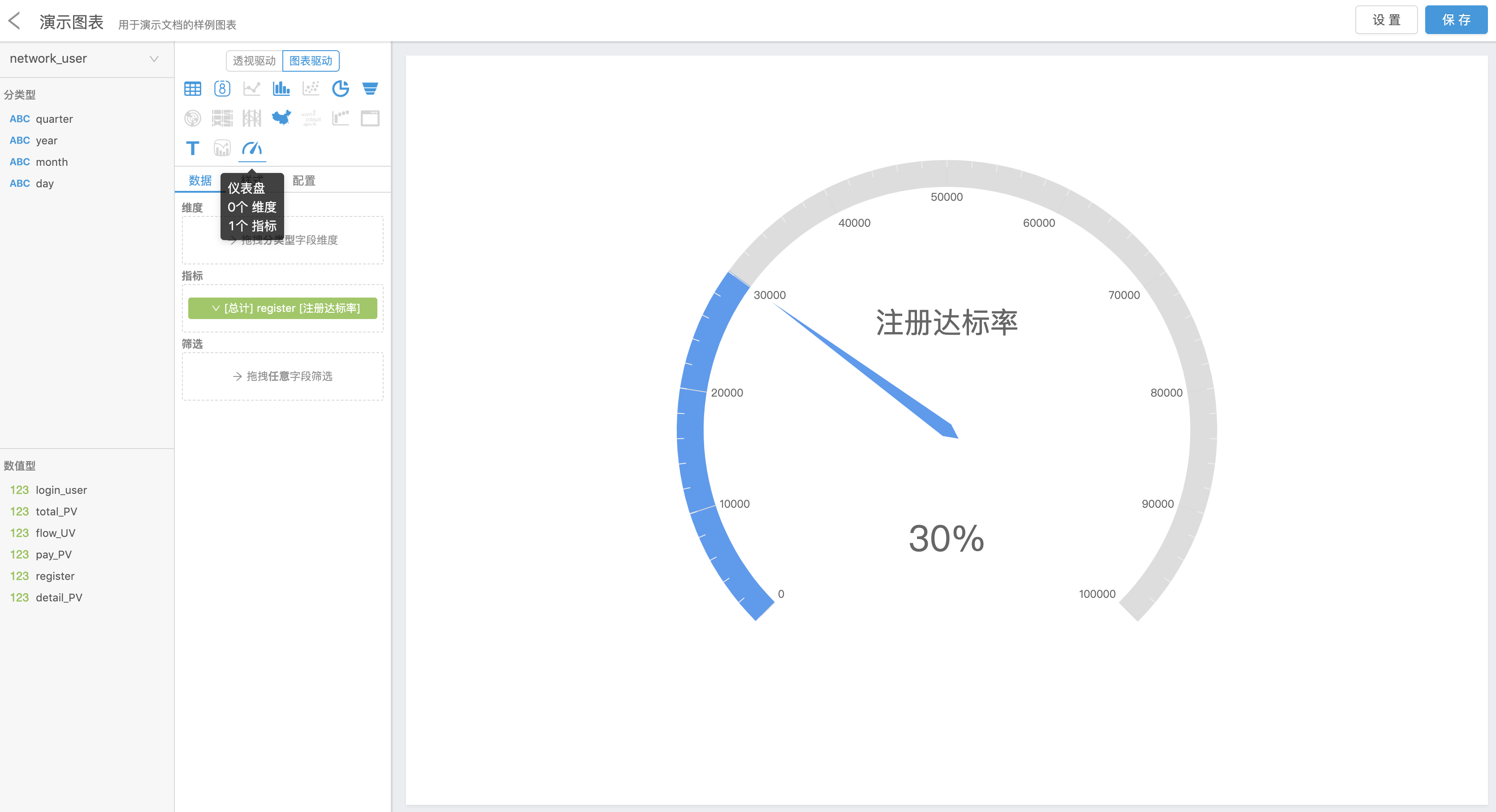Click the 设置 button
This screenshot has height=812, width=1496.
point(1386,20)
